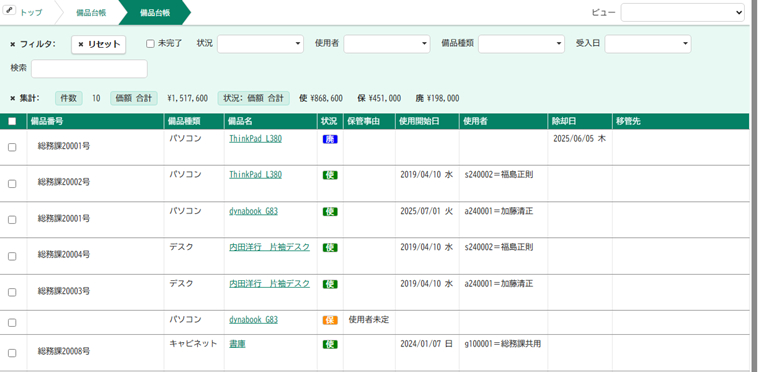Collapse the フィルタ section with its × icon
Image resolution: width=759 pixels, height=372 pixels.
click(13, 44)
